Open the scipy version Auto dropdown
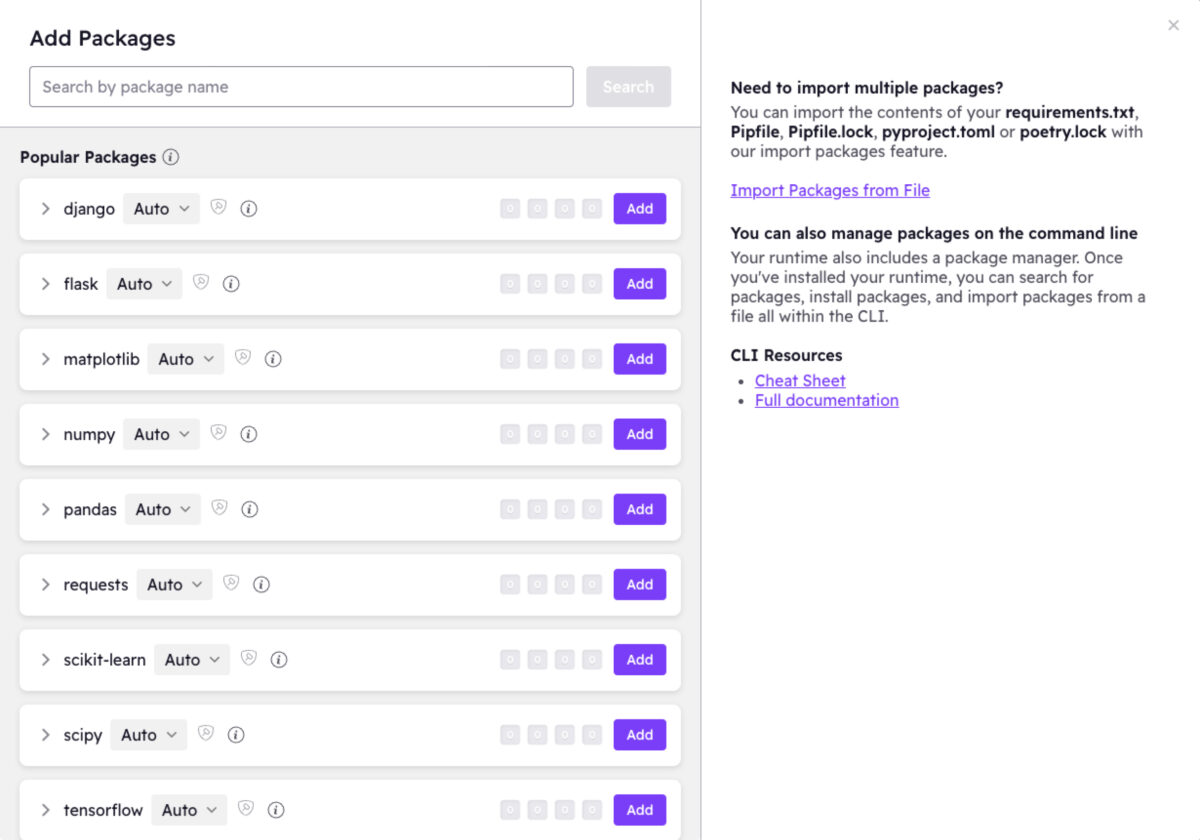 pos(148,735)
